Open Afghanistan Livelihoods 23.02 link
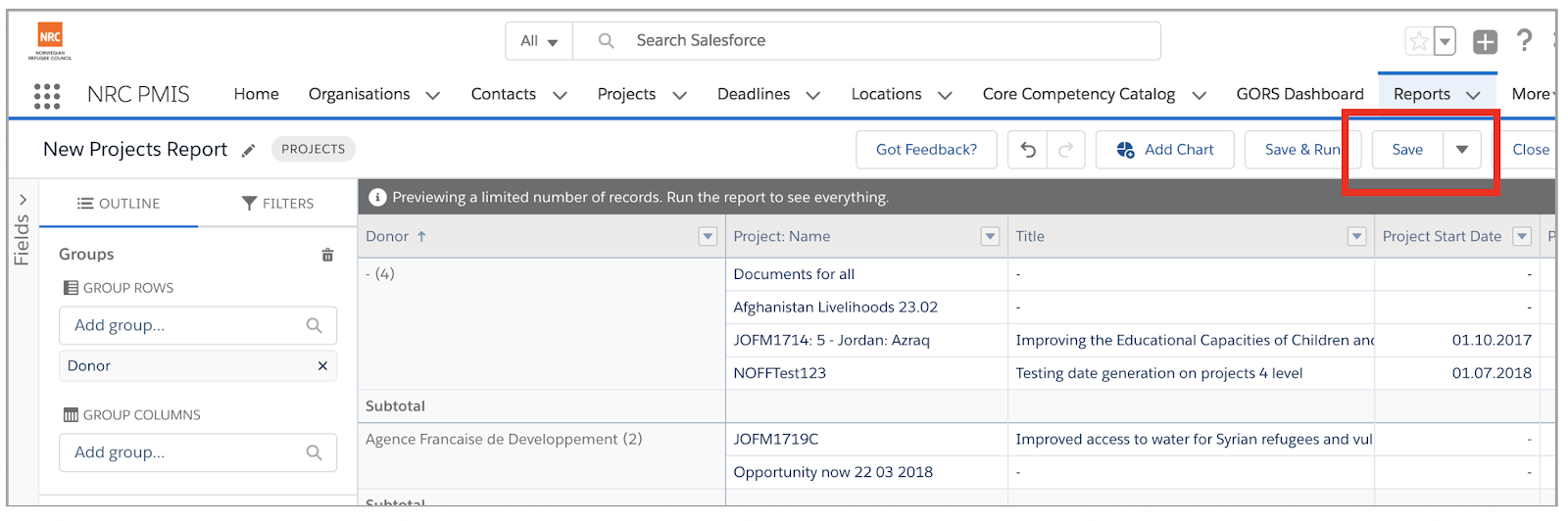 [x=835, y=308]
